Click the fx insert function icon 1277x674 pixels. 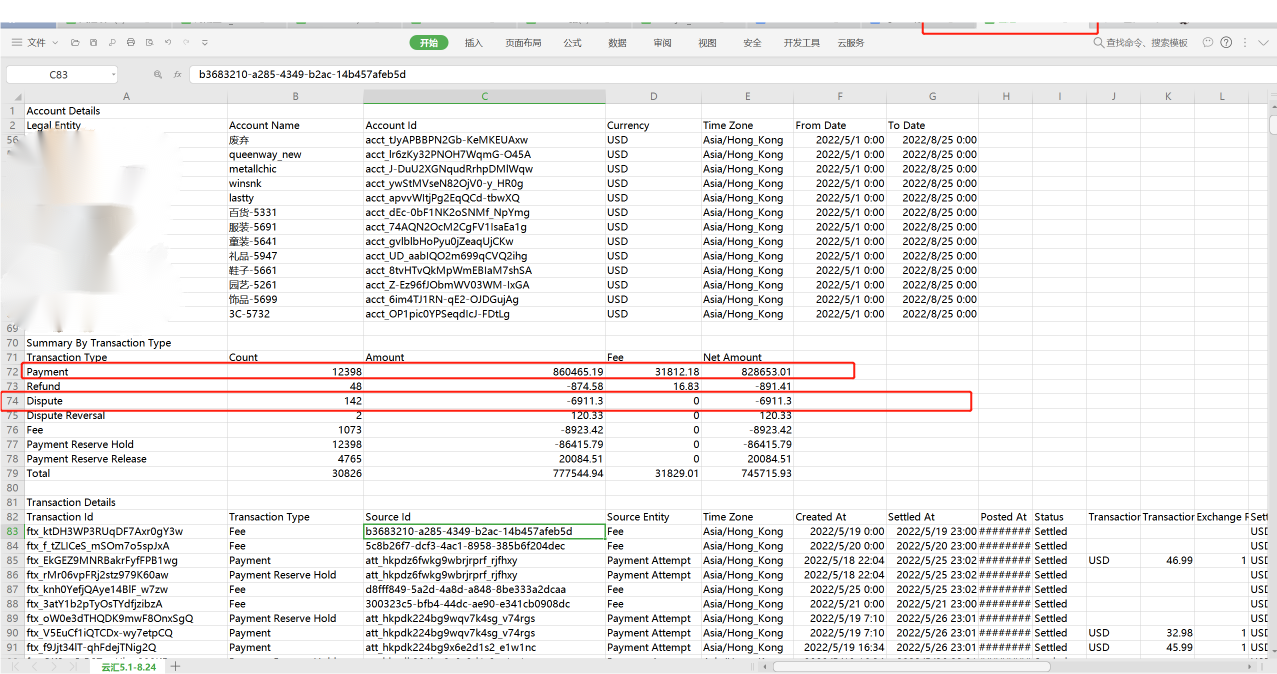177,75
